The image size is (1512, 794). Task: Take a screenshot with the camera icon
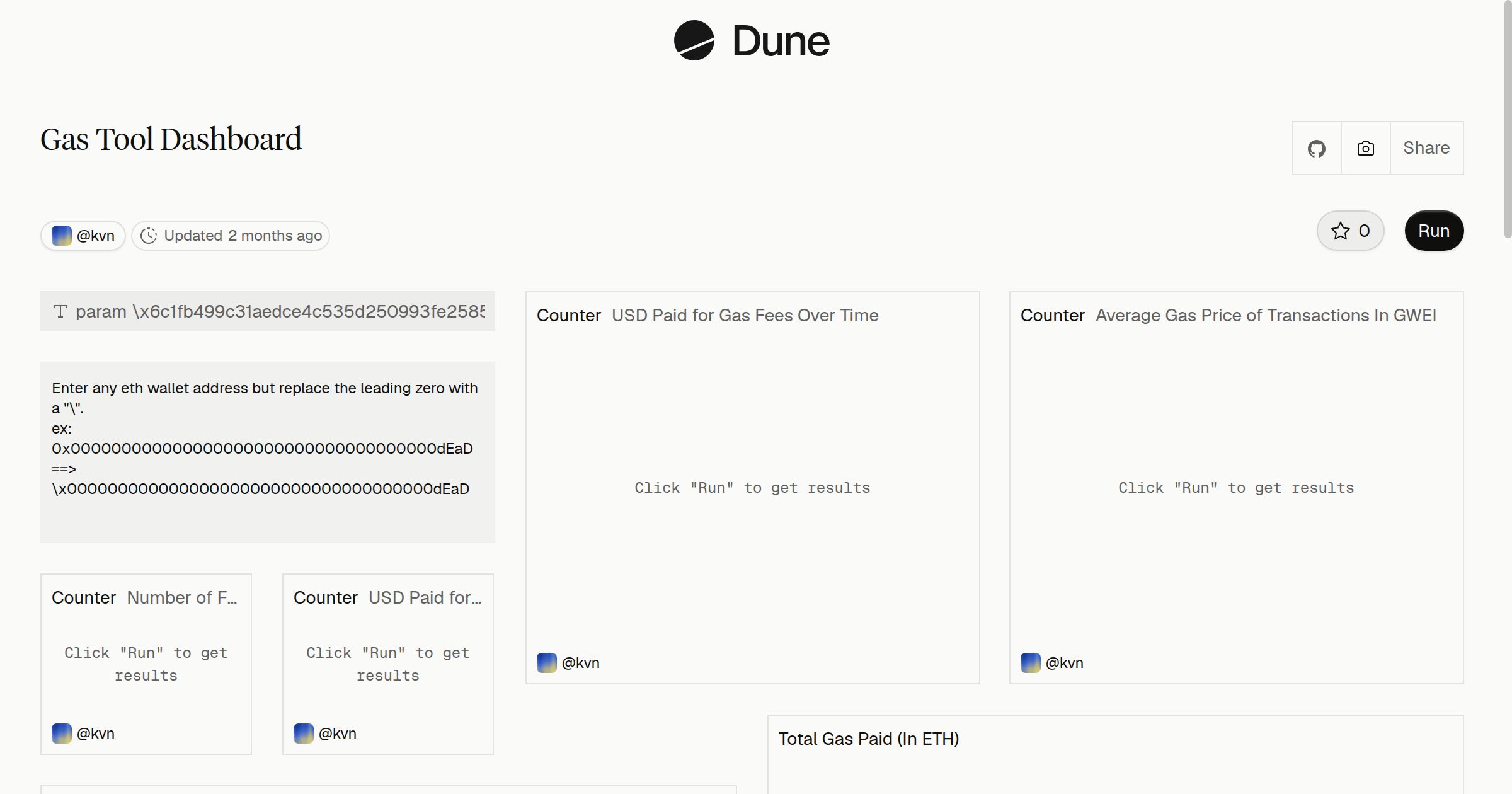1365,148
